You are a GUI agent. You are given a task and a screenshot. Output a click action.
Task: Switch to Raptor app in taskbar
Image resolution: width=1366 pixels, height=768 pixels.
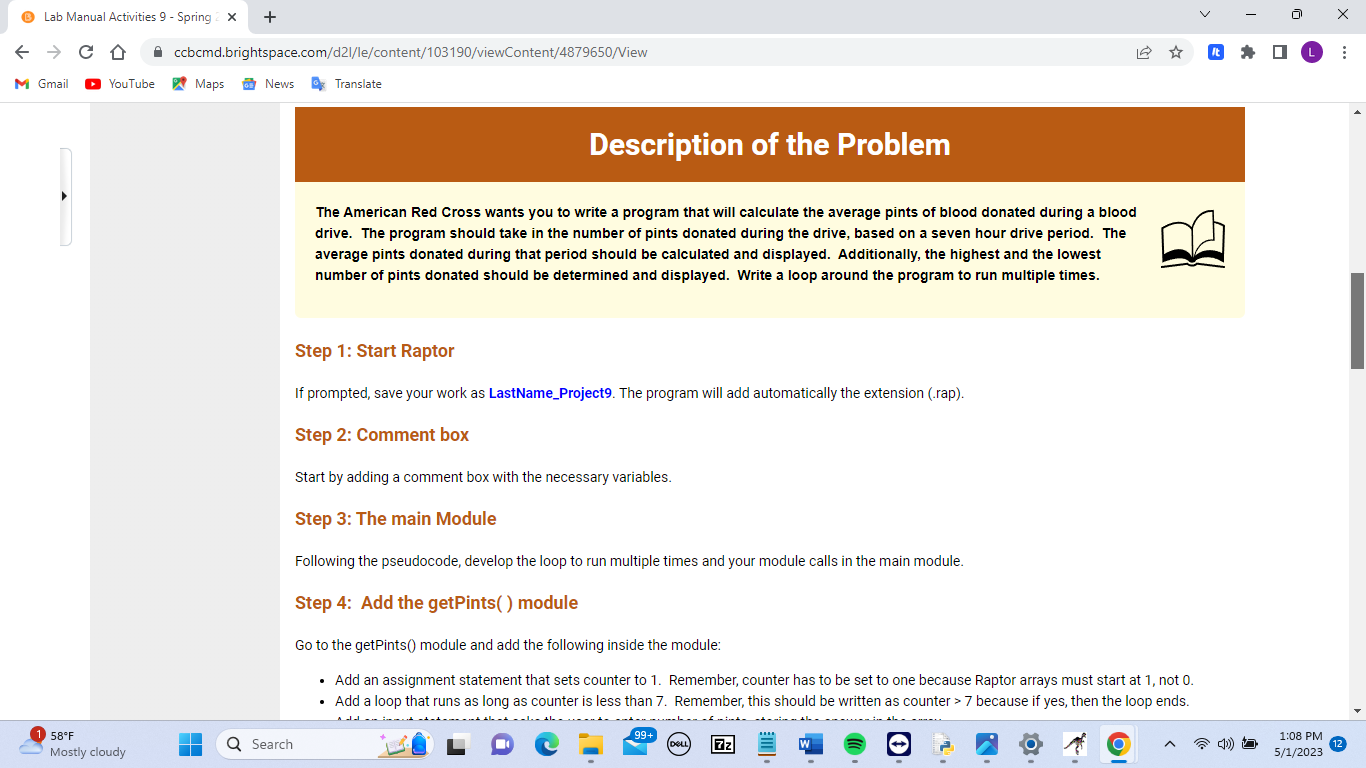pos(1074,744)
